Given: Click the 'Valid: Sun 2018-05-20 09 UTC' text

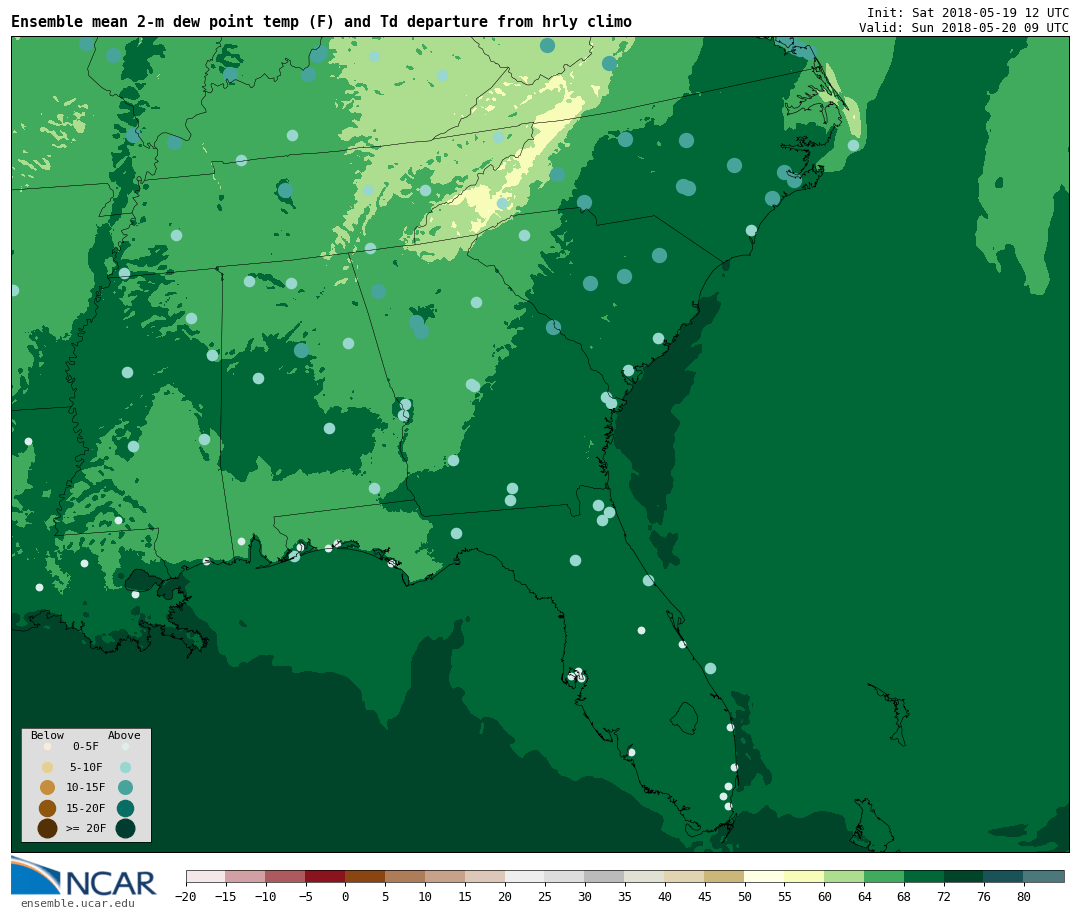Looking at the screenshot, I should pos(964,28).
